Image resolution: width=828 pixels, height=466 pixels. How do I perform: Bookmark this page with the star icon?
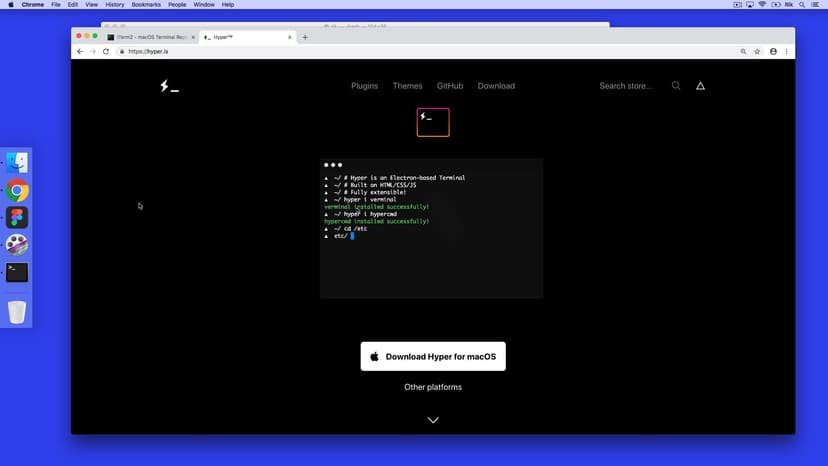coord(757,51)
